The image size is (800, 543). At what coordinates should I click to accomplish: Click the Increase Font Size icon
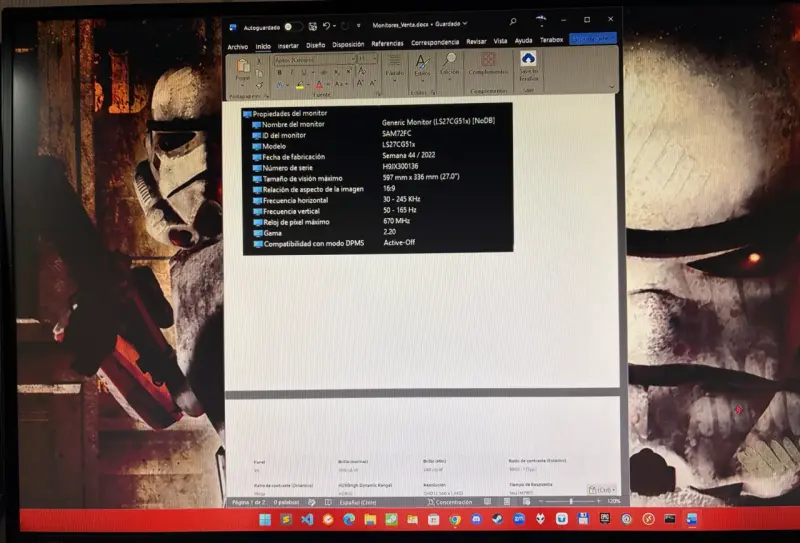(x=360, y=83)
